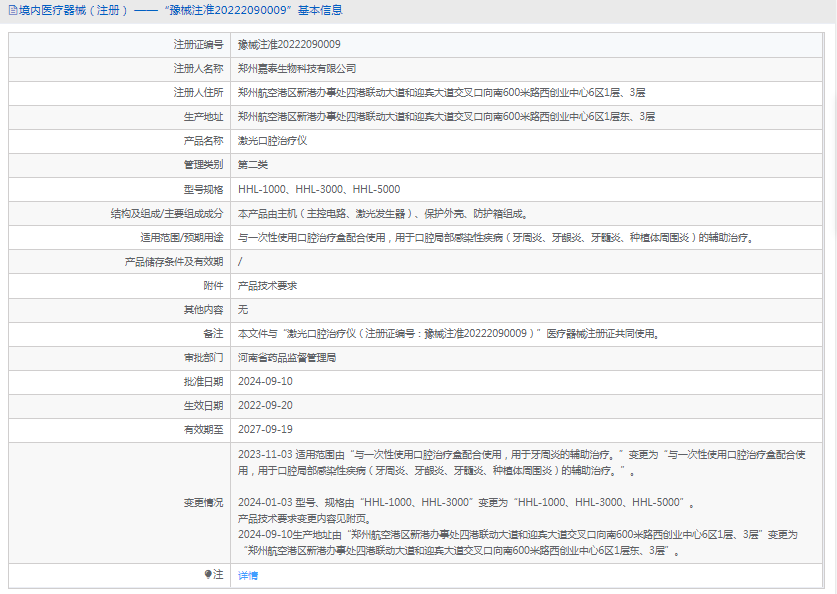Image resolution: width=837 pixels, height=594 pixels.
Task: Click the 型号规格 row label
Action: 203,189
